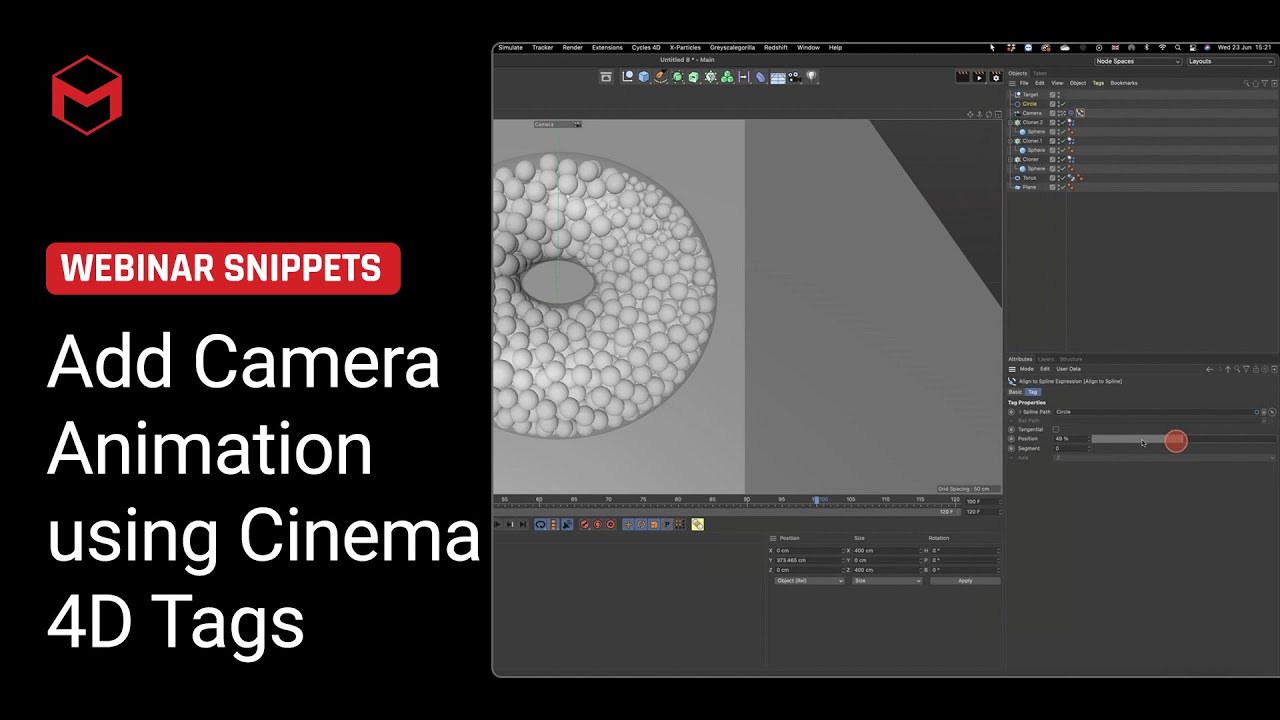Toggle layer checkbox for Torus object
Viewport: 1280px width, 720px height.
pos(1052,178)
